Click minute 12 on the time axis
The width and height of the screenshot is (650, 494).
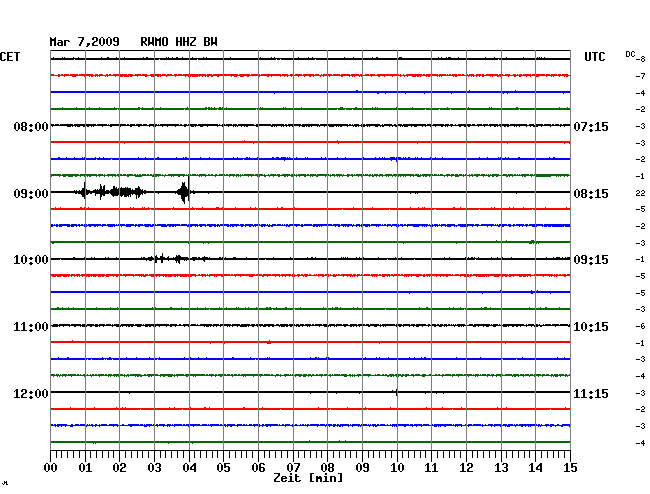[466, 468]
